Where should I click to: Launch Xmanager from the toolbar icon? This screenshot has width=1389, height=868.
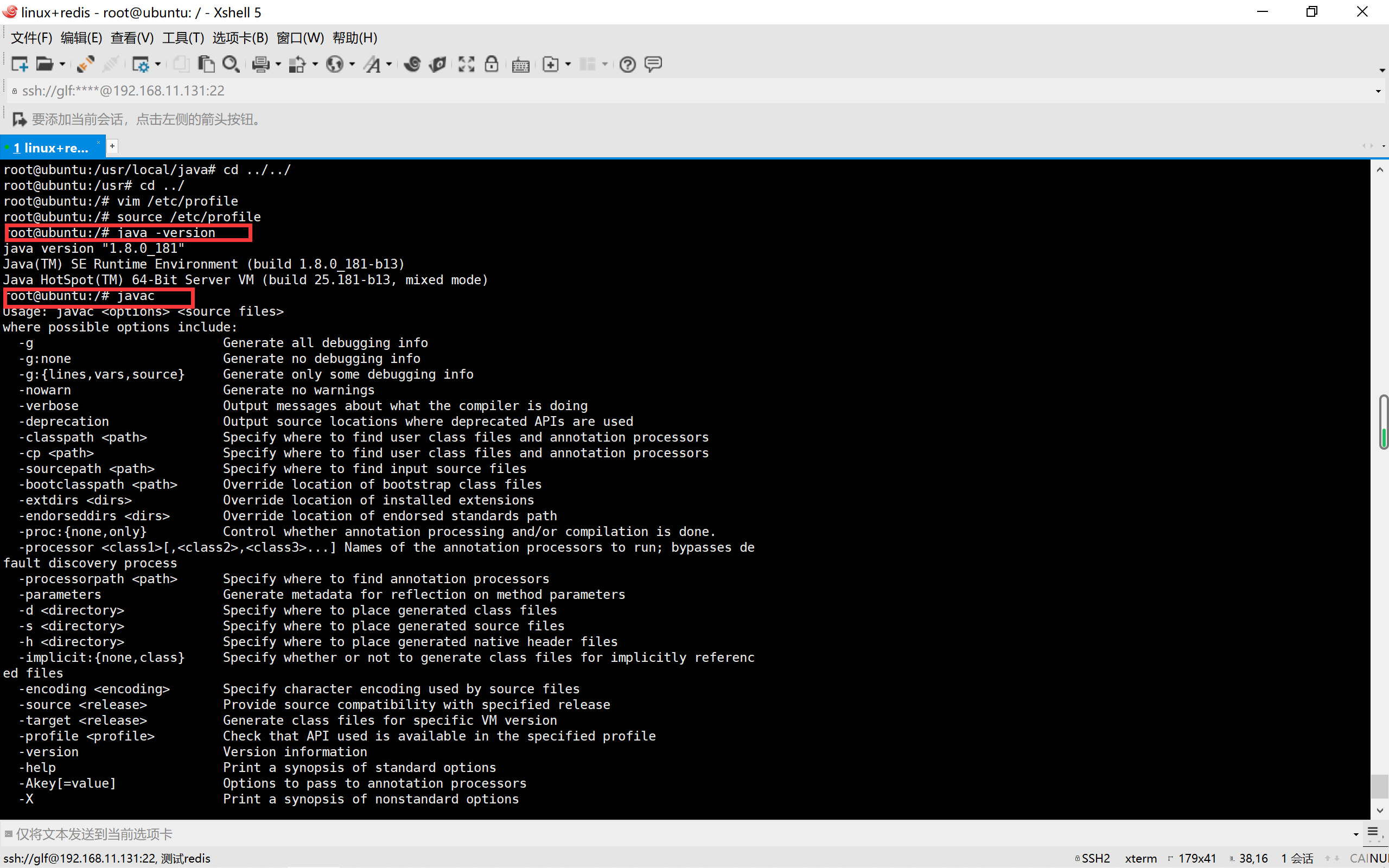438,65
